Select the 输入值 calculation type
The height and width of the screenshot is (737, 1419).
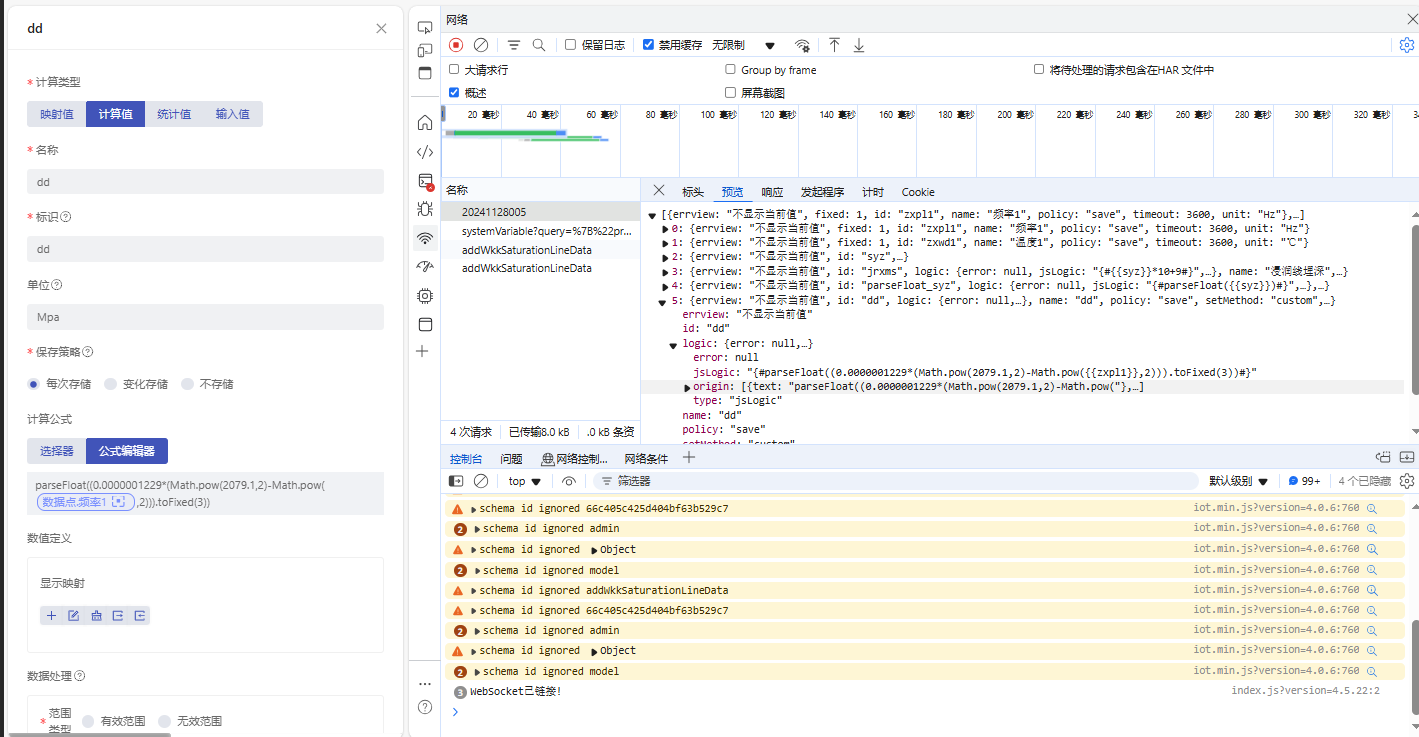pos(233,114)
